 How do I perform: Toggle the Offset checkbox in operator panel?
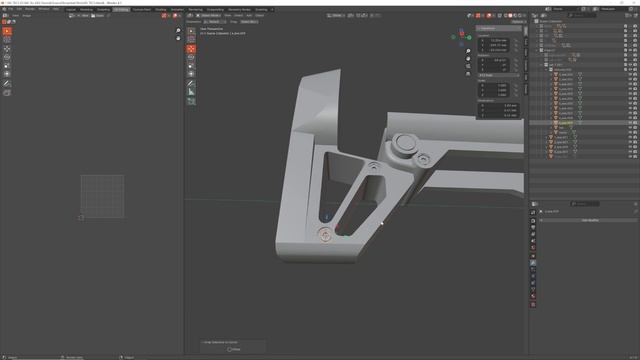click(x=229, y=349)
